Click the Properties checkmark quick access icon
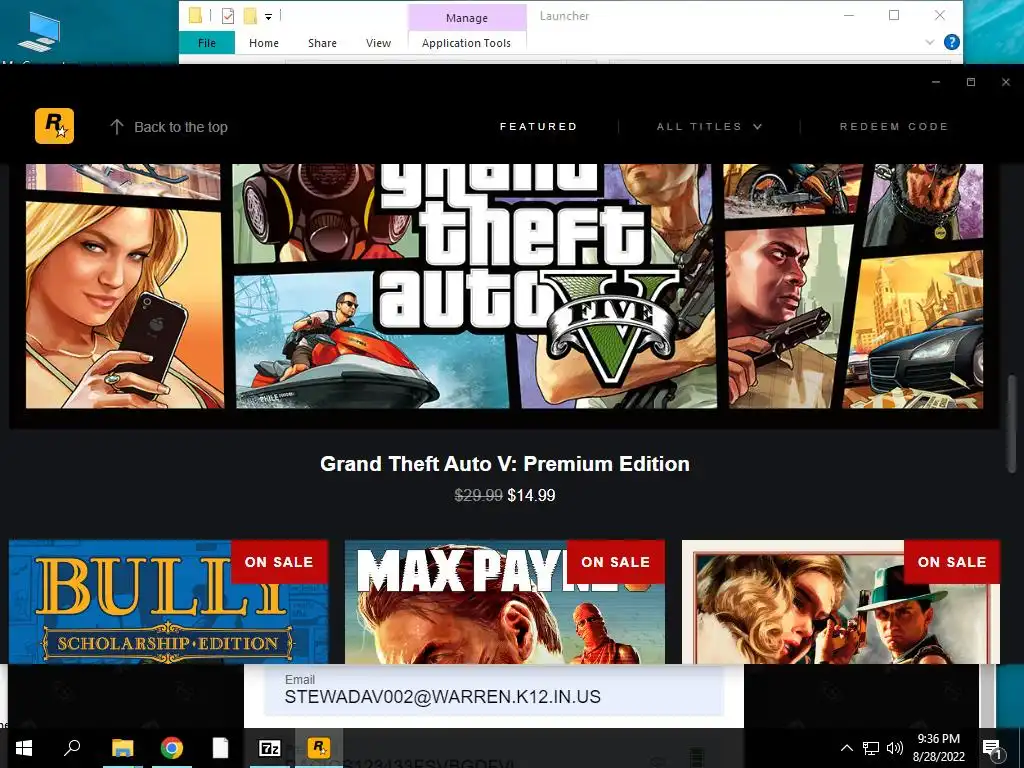This screenshot has width=1024, height=768. 227,16
